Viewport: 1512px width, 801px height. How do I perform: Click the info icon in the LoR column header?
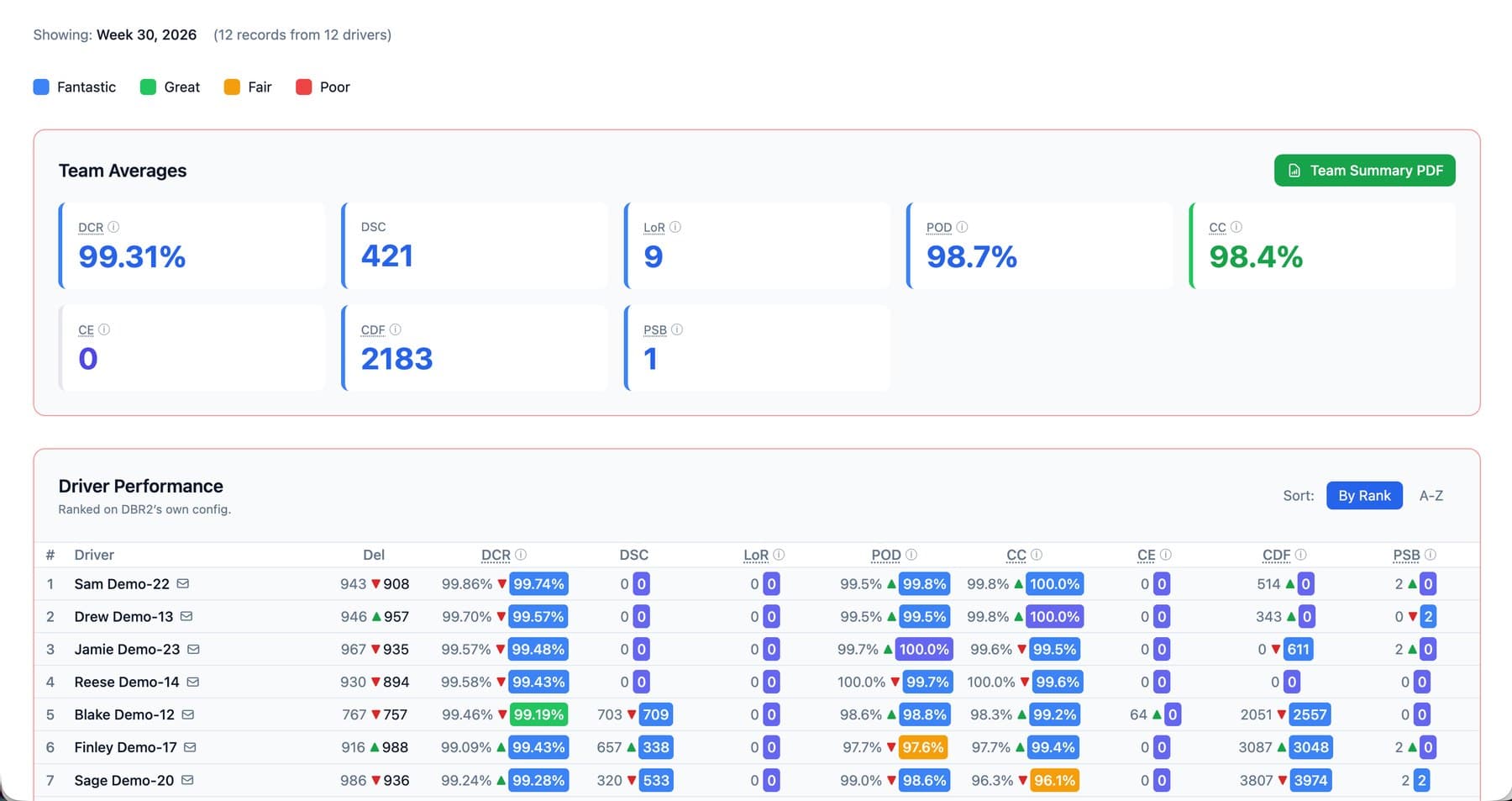pos(779,555)
